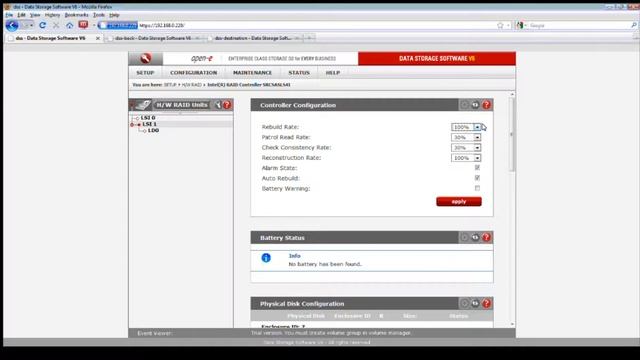
Task: Bookmark this page with the star icon
Action: (500, 25)
